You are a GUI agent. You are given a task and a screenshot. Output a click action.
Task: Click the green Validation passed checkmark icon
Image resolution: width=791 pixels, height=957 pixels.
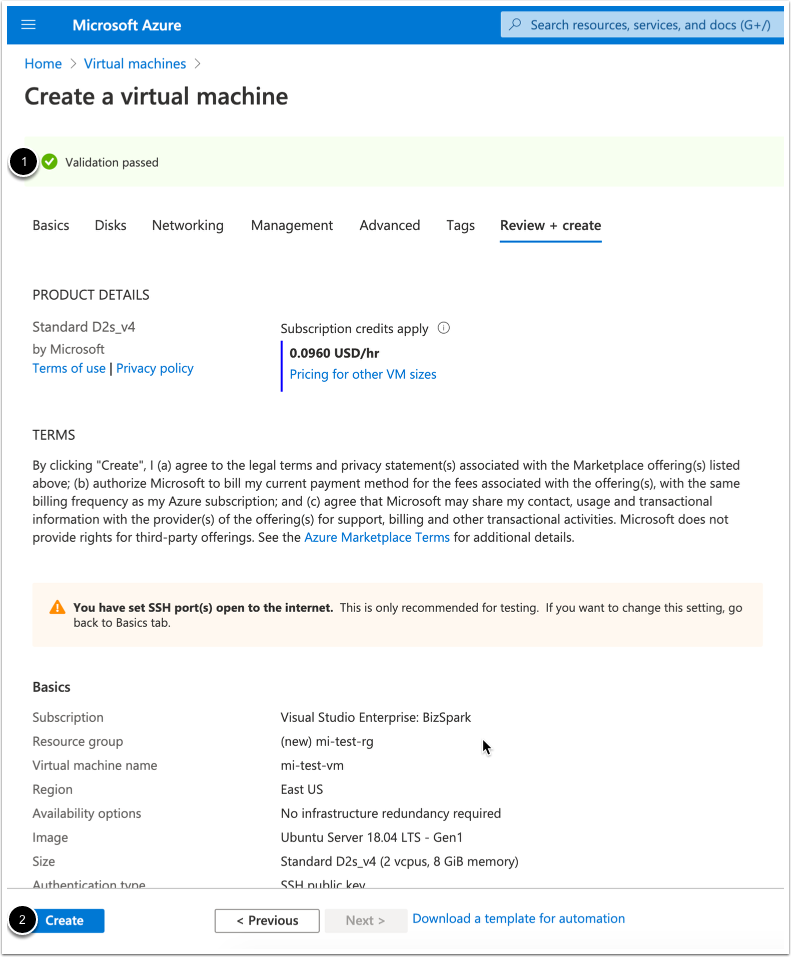(x=49, y=162)
